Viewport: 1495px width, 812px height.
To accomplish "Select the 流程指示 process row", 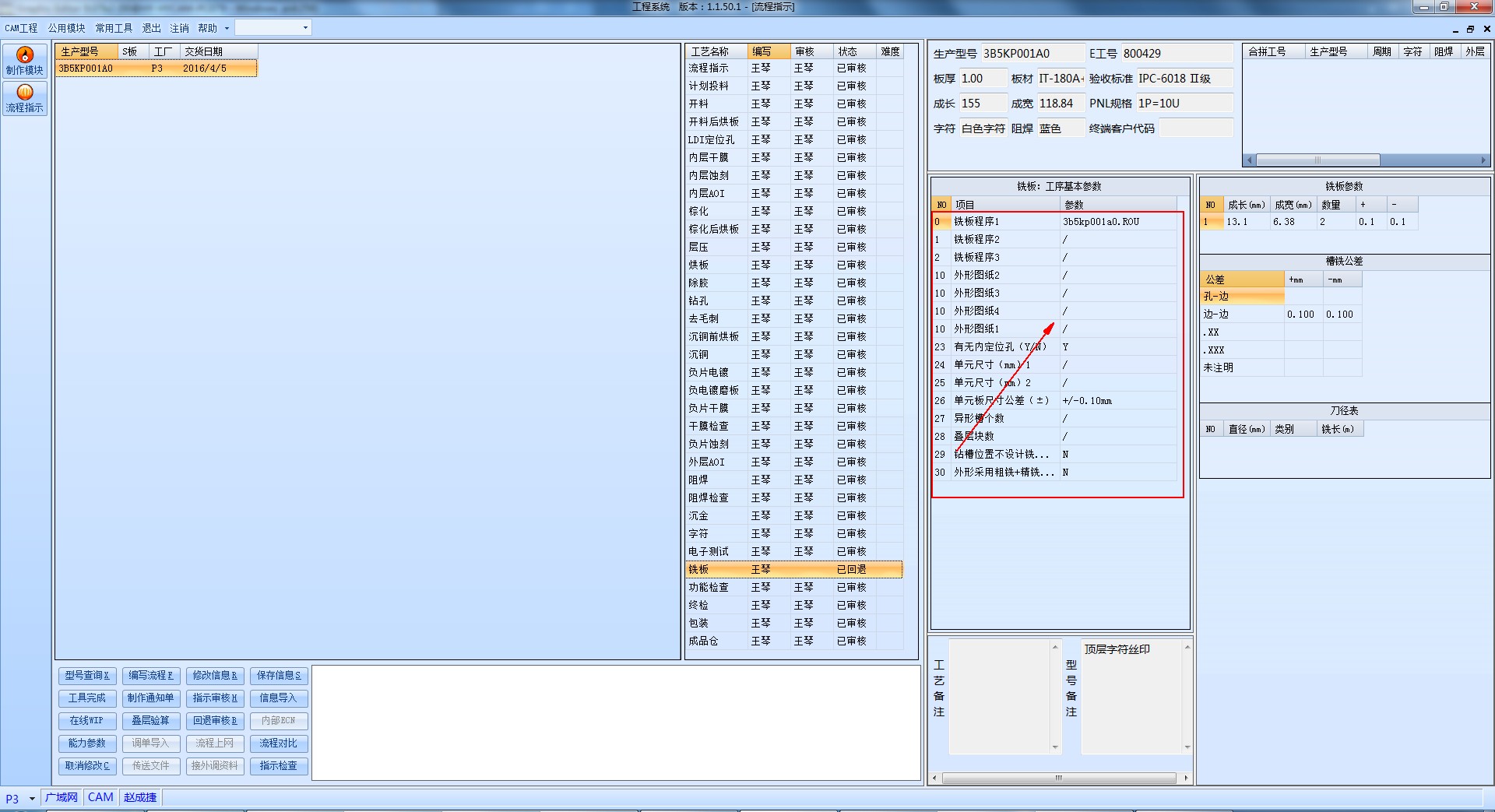I will [794, 69].
